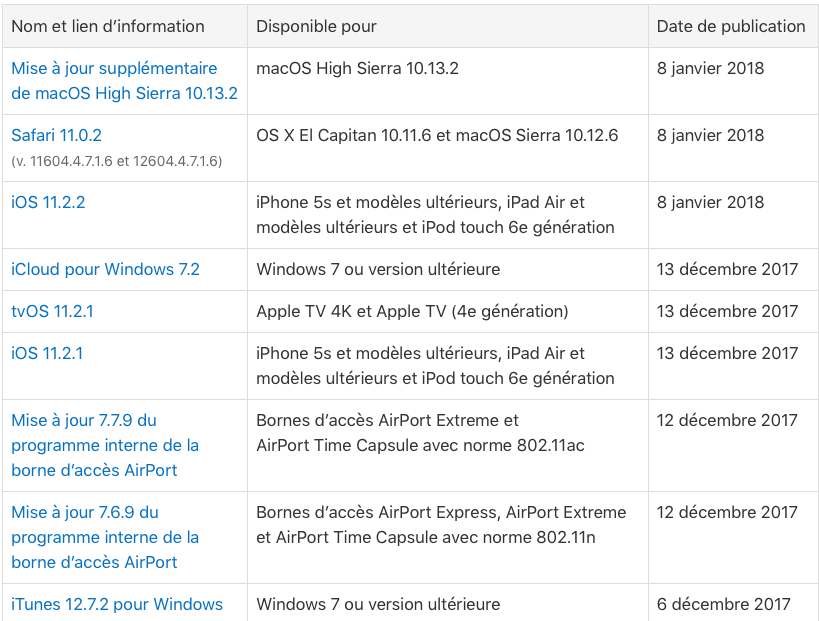Click the "Disponible pour" column header
This screenshot has height=621, width=819.
pyautogui.click(x=316, y=26)
